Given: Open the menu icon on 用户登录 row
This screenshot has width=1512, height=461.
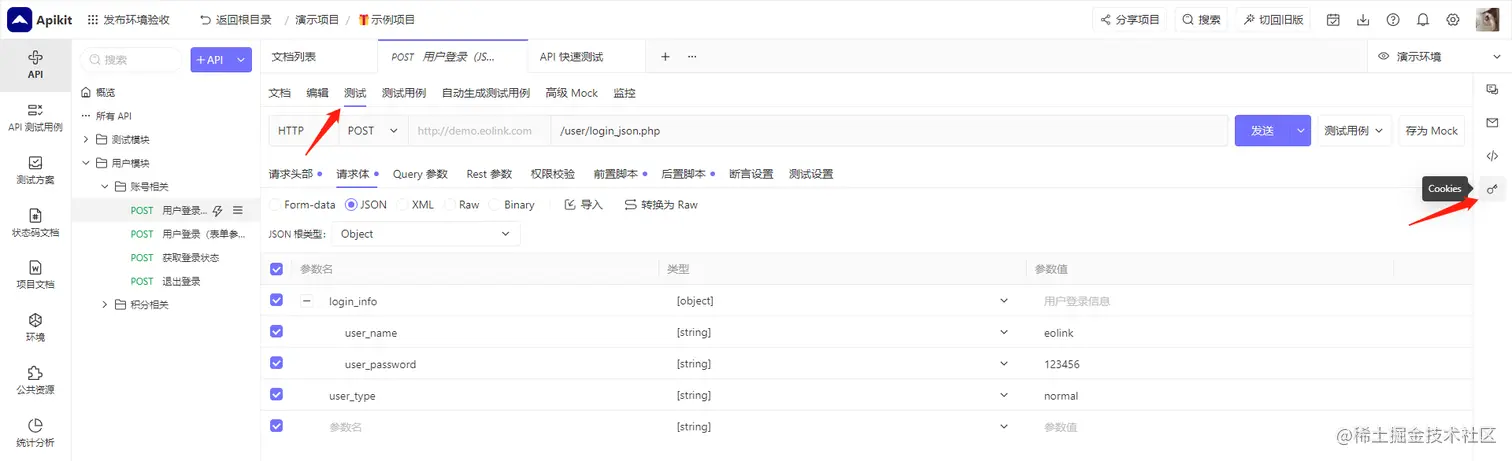Looking at the screenshot, I should coord(238,210).
